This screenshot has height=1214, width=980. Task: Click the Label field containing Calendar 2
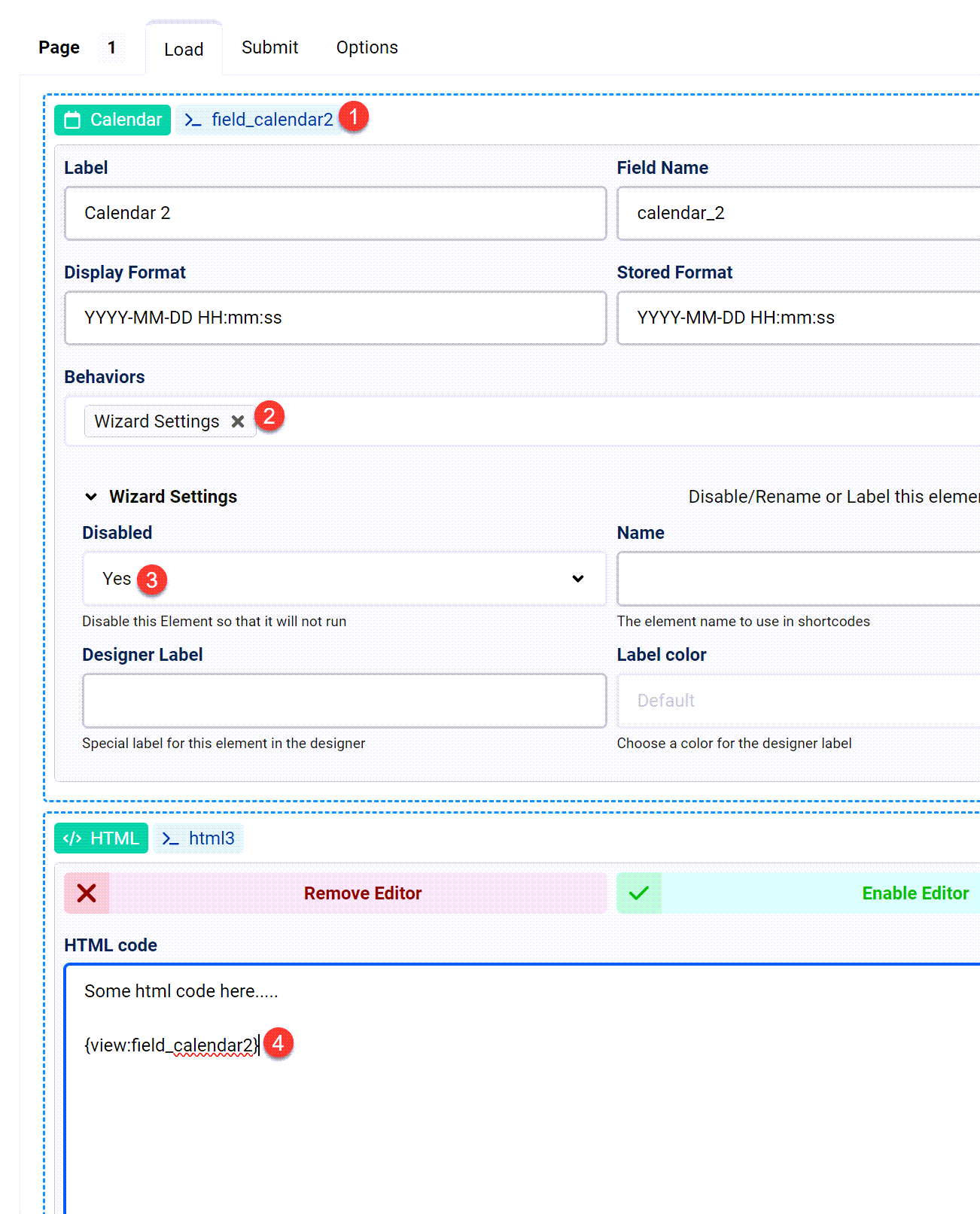pos(335,214)
